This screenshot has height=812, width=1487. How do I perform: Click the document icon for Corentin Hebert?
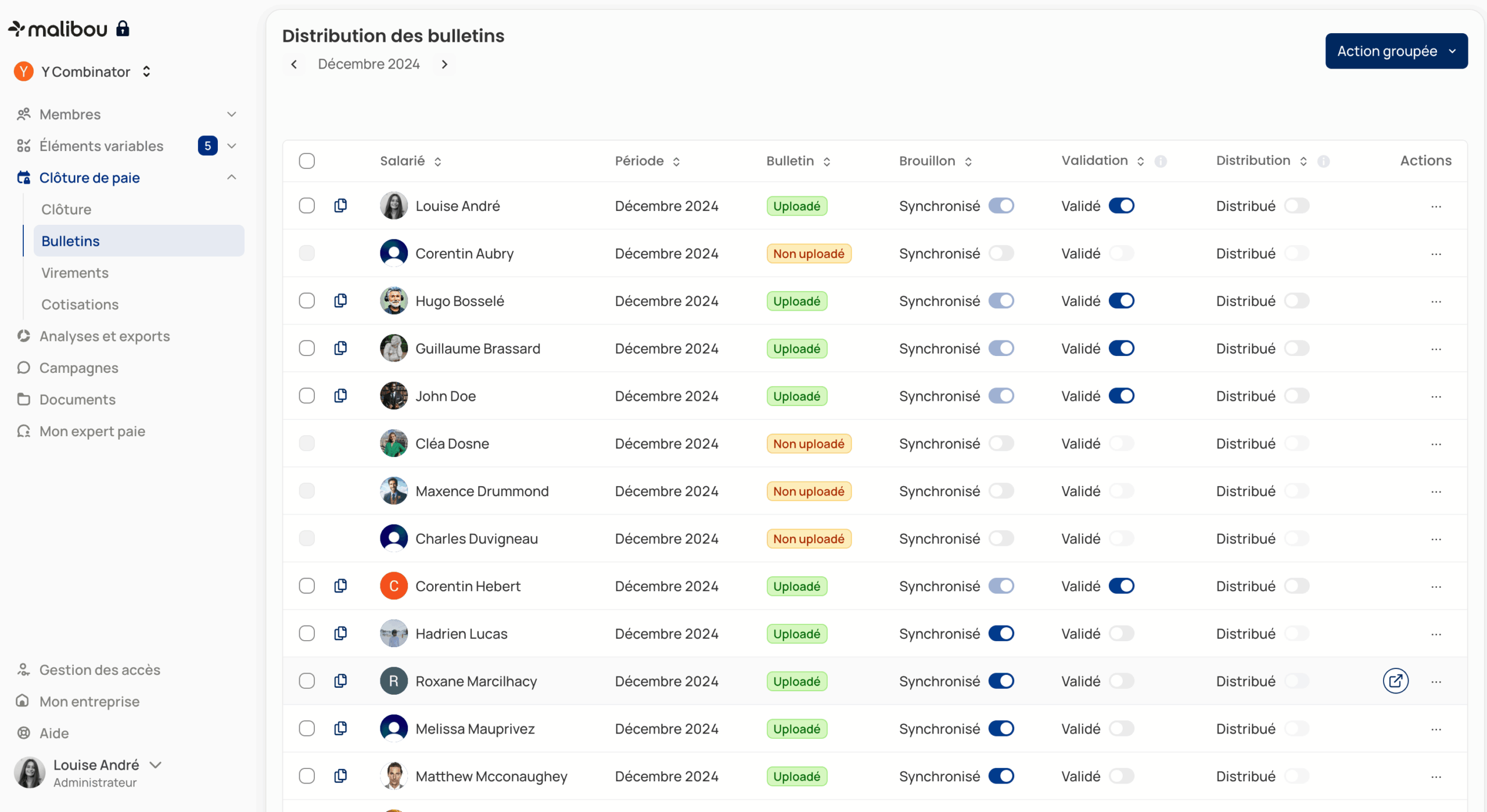point(341,586)
